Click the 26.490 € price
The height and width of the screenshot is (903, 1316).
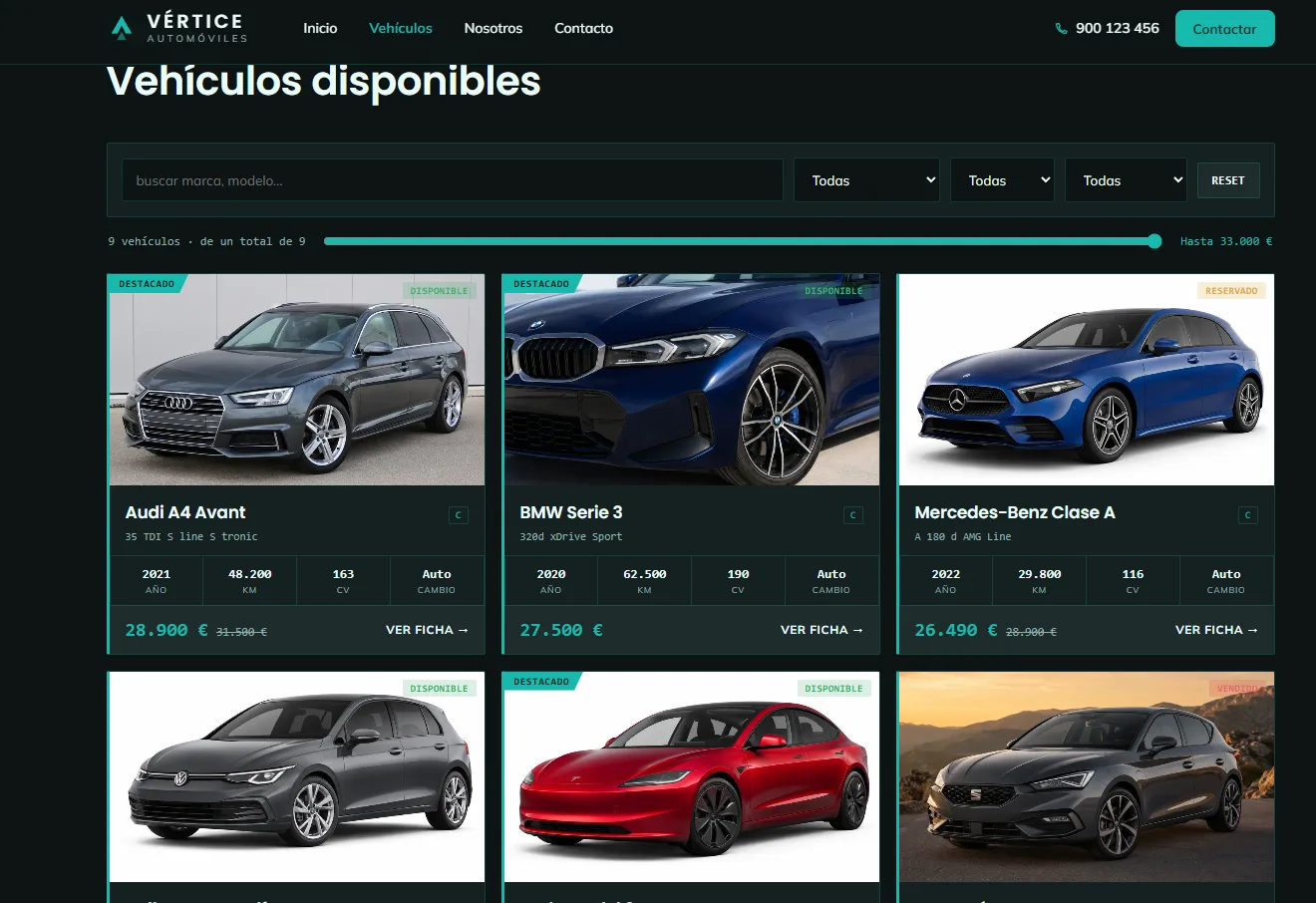(x=956, y=630)
